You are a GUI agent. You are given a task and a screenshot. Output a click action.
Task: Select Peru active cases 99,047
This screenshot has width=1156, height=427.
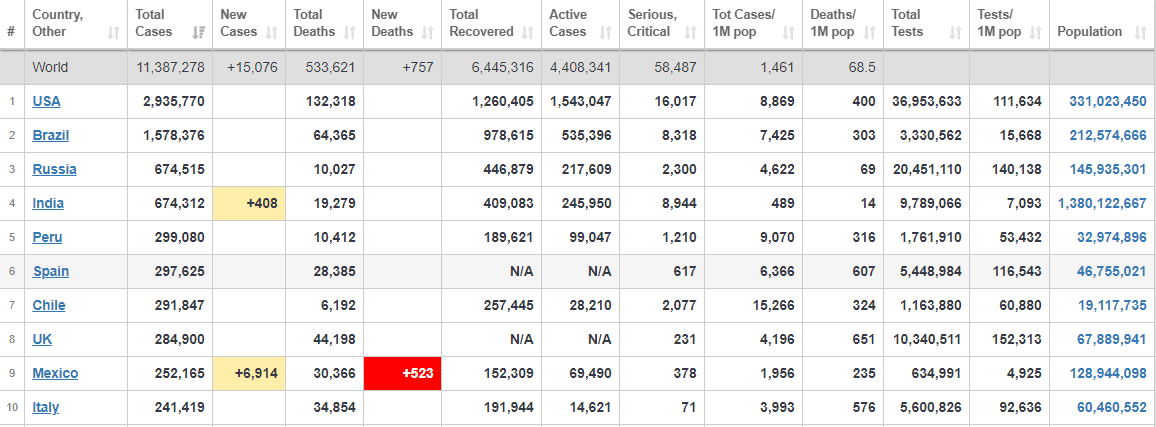point(590,237)
